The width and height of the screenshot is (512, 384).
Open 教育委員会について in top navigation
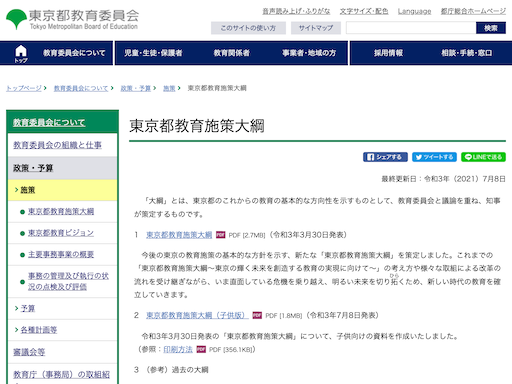[x=74, y=53]
